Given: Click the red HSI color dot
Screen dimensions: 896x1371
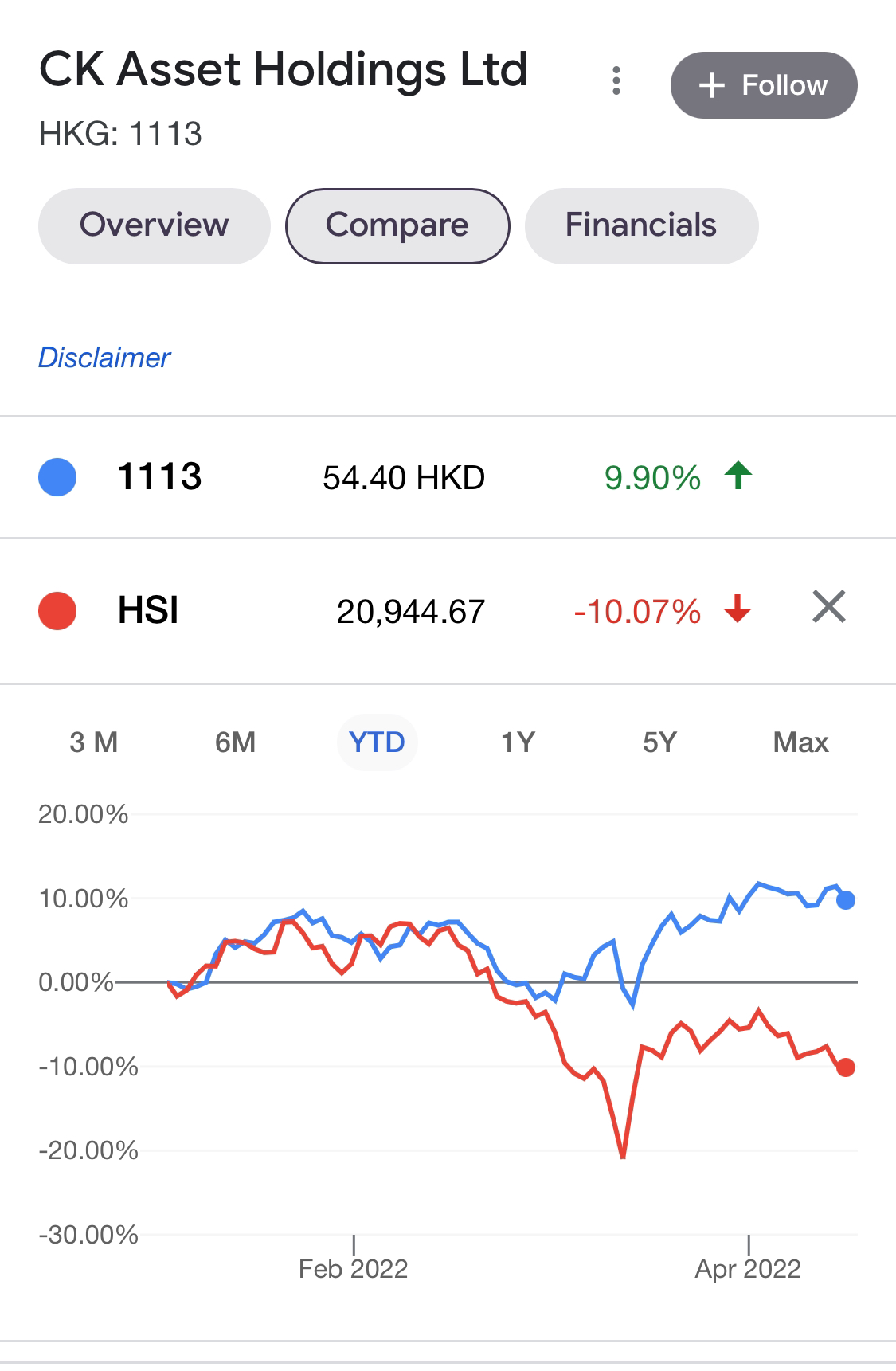Looking at the screenshot, I should 57,611.
